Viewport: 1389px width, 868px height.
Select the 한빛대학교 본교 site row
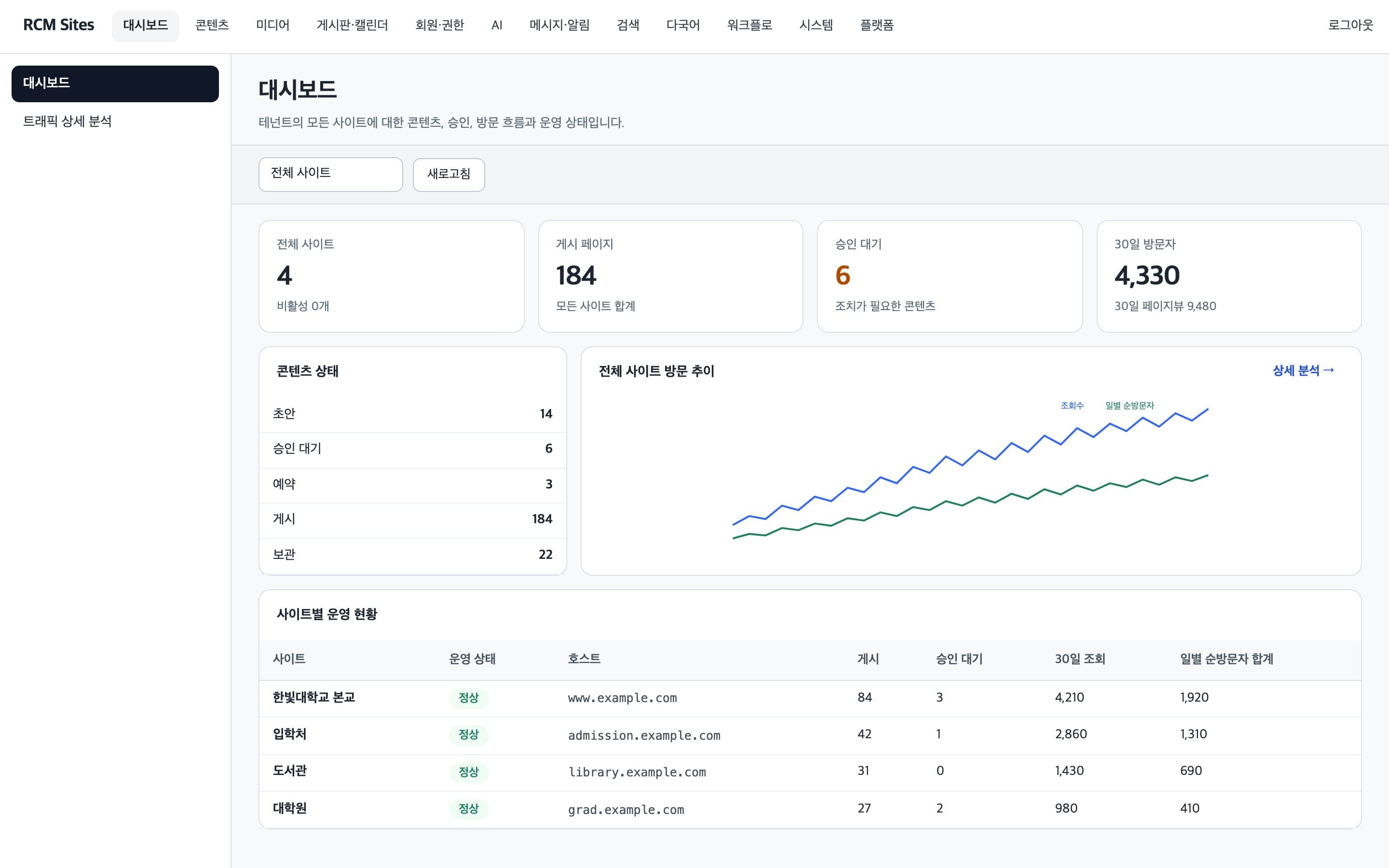point(810,697)
